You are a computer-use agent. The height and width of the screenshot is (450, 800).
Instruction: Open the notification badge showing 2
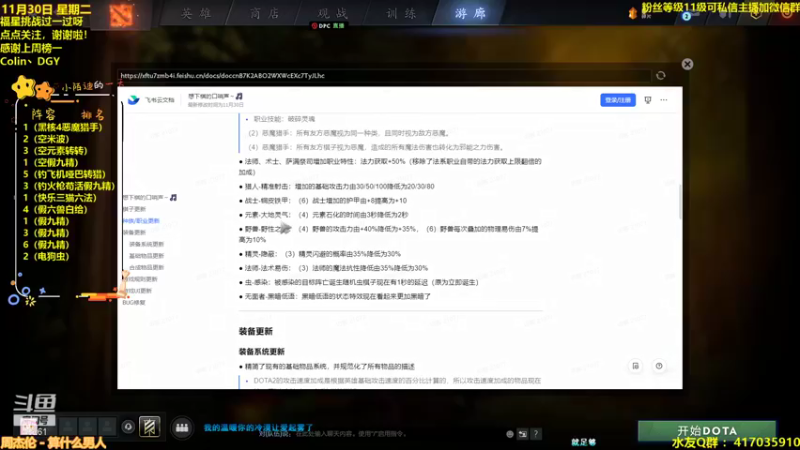(686, 16)
